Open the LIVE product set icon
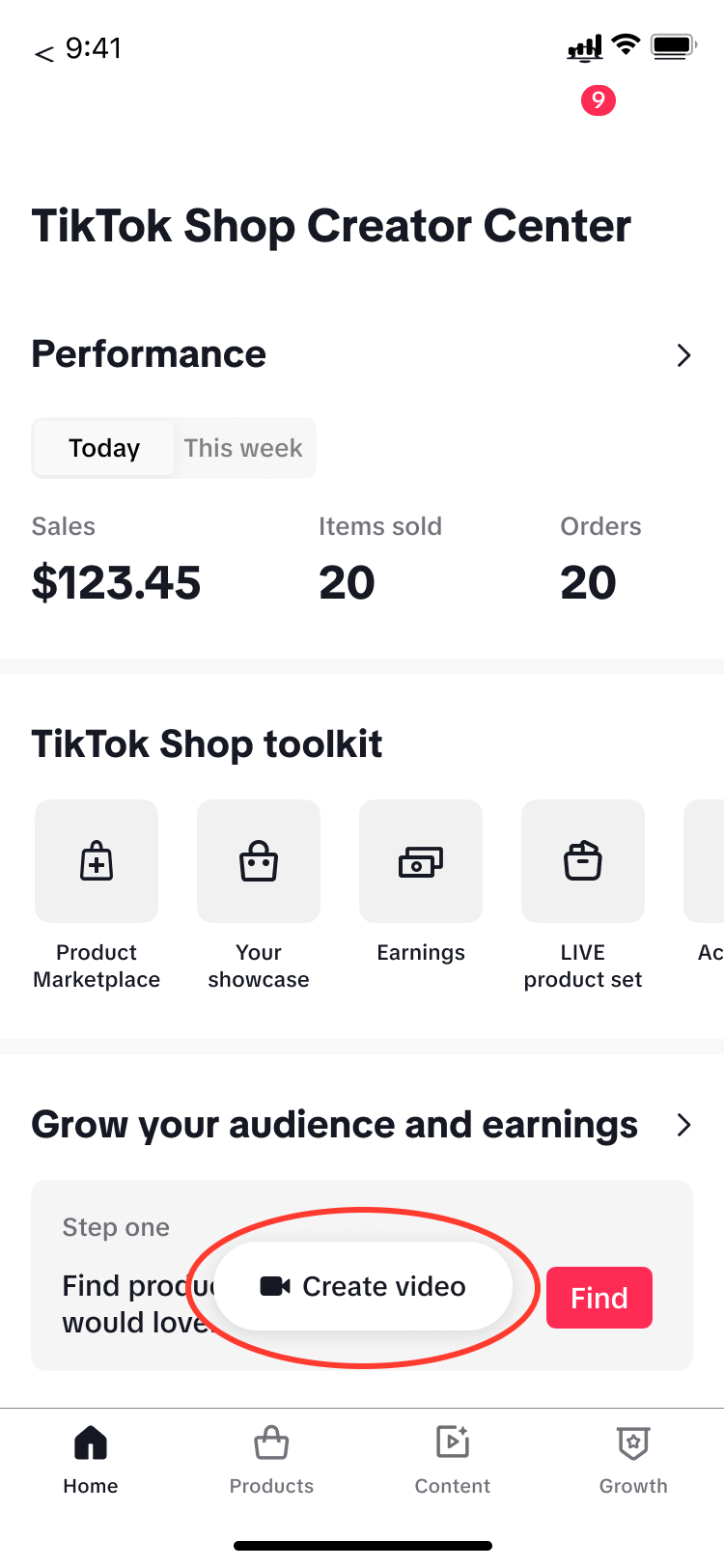 point(583,861)
